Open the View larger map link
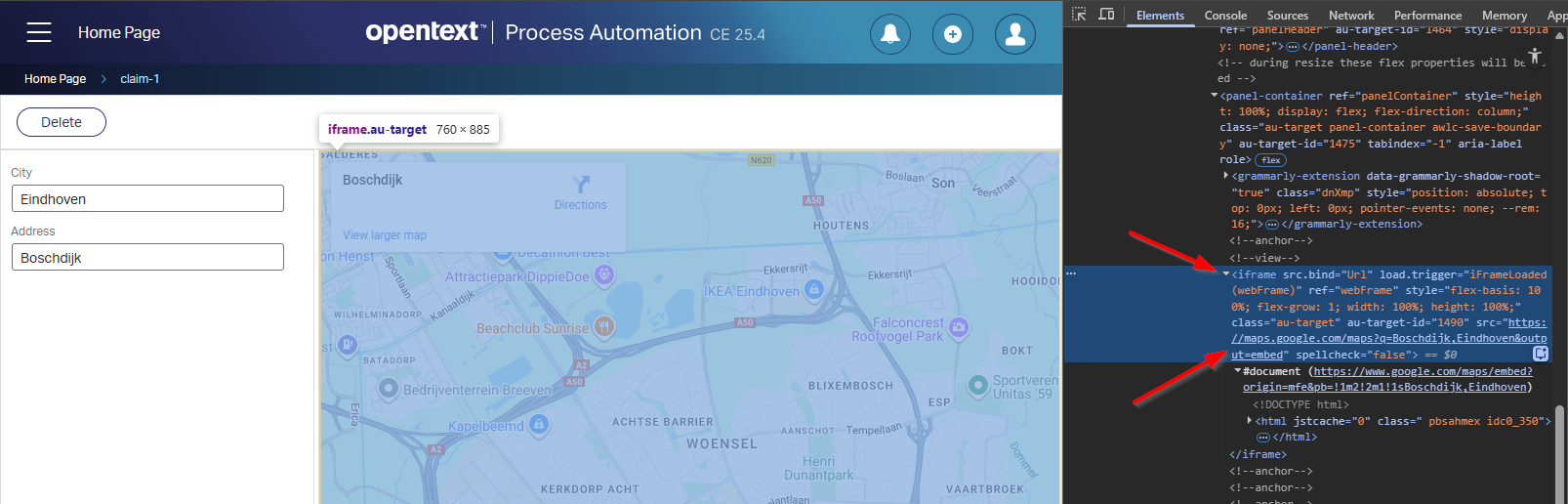The image size is (1568, 504). [x=385, y=235]
